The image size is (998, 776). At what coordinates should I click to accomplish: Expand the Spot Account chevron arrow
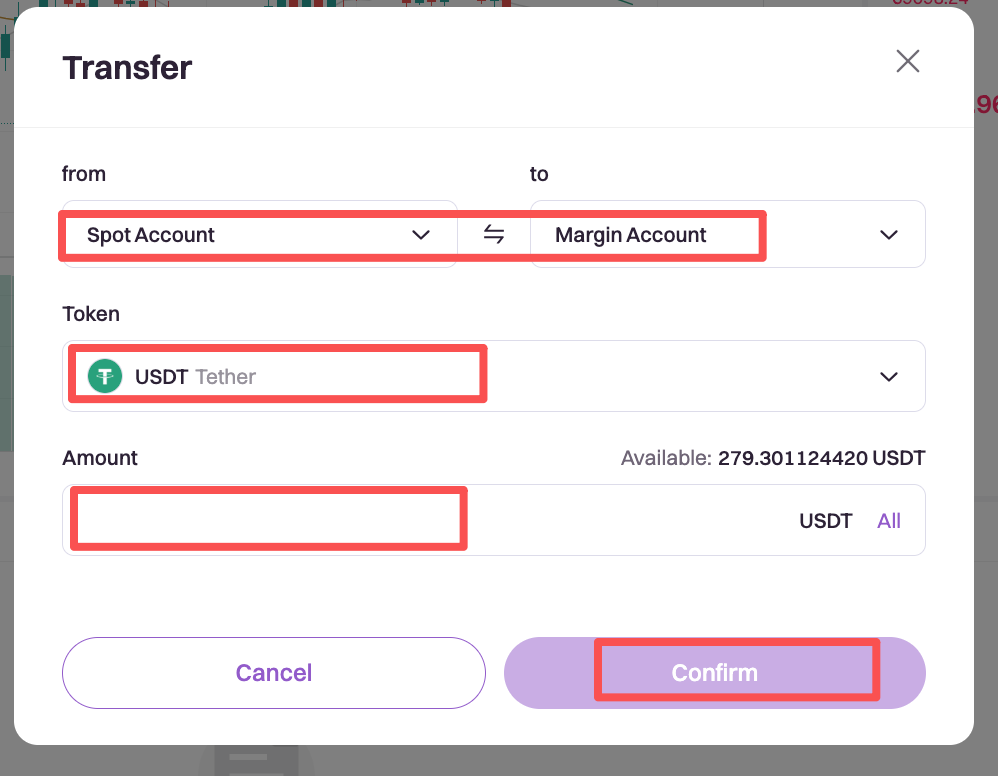(x=421, y=235)
